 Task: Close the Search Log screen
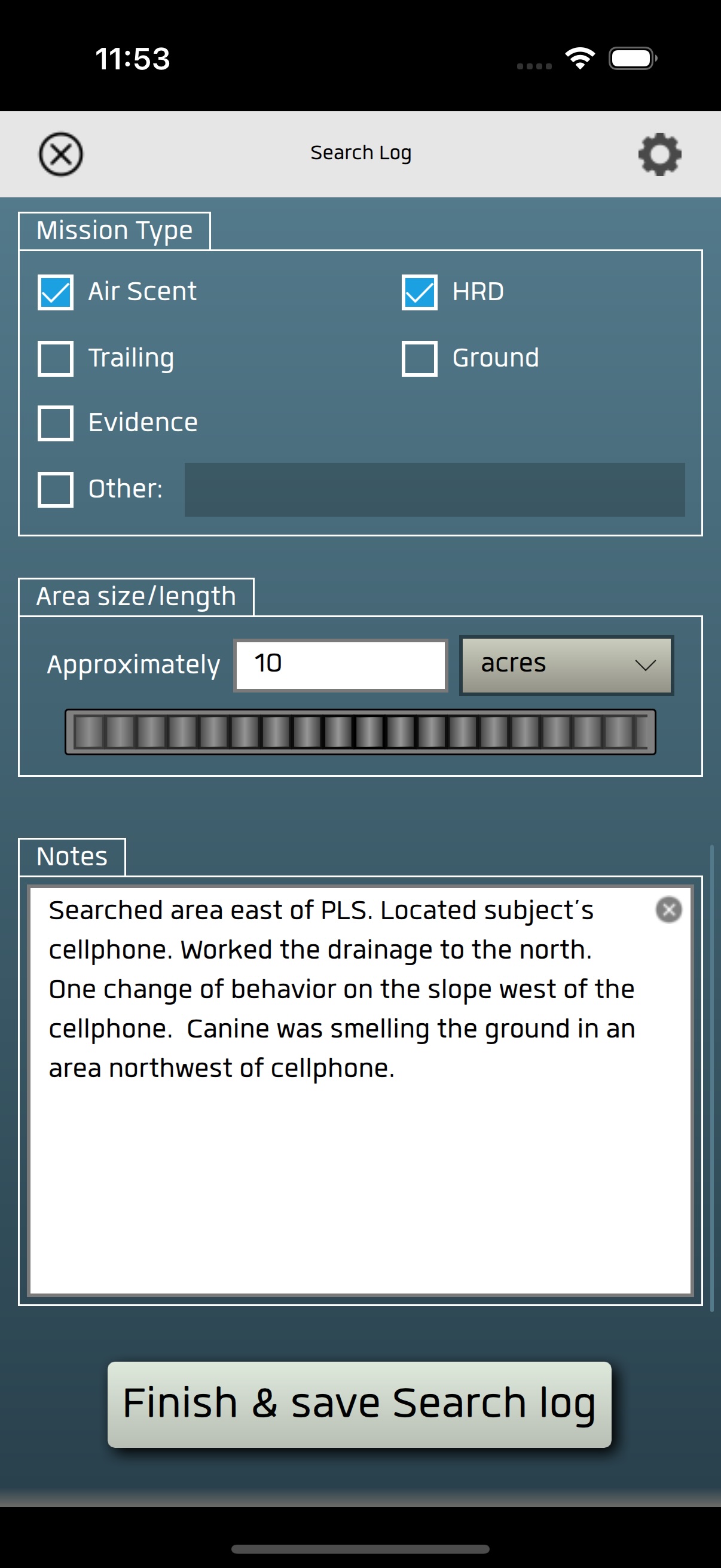[61, 154]
